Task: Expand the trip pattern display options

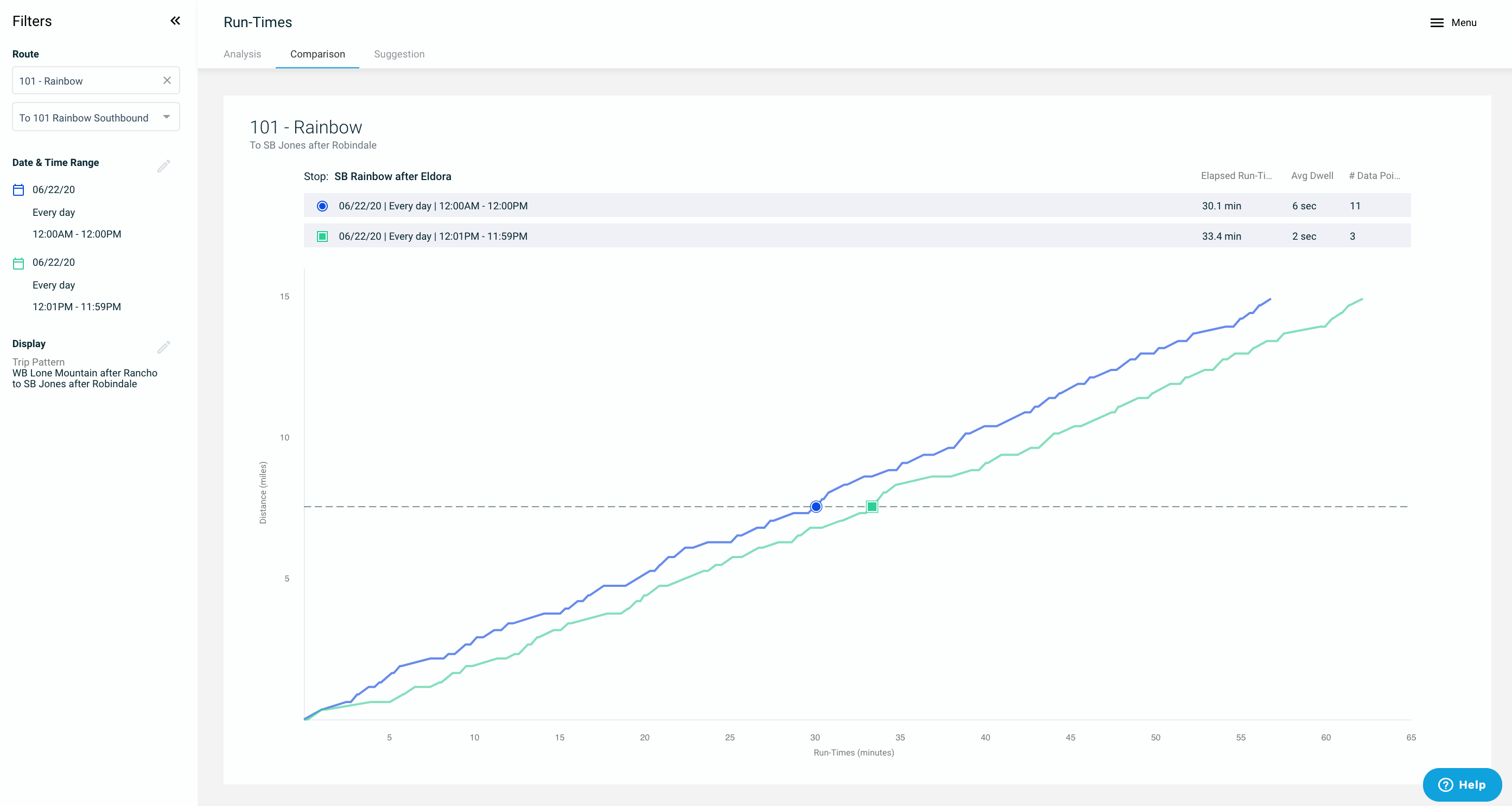Action: (x=164, y=347)
